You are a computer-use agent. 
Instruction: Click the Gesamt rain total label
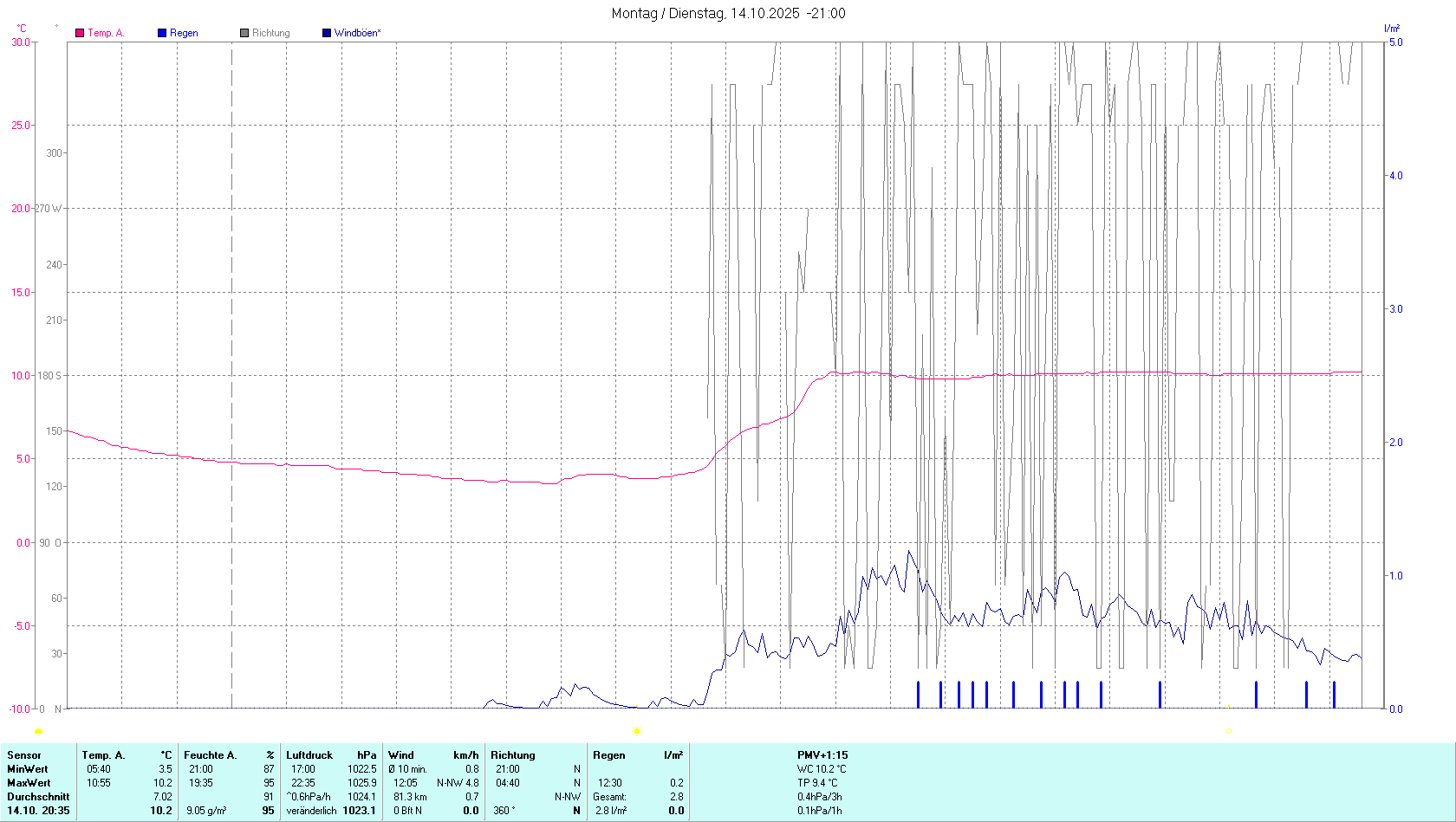click(609, 797)
